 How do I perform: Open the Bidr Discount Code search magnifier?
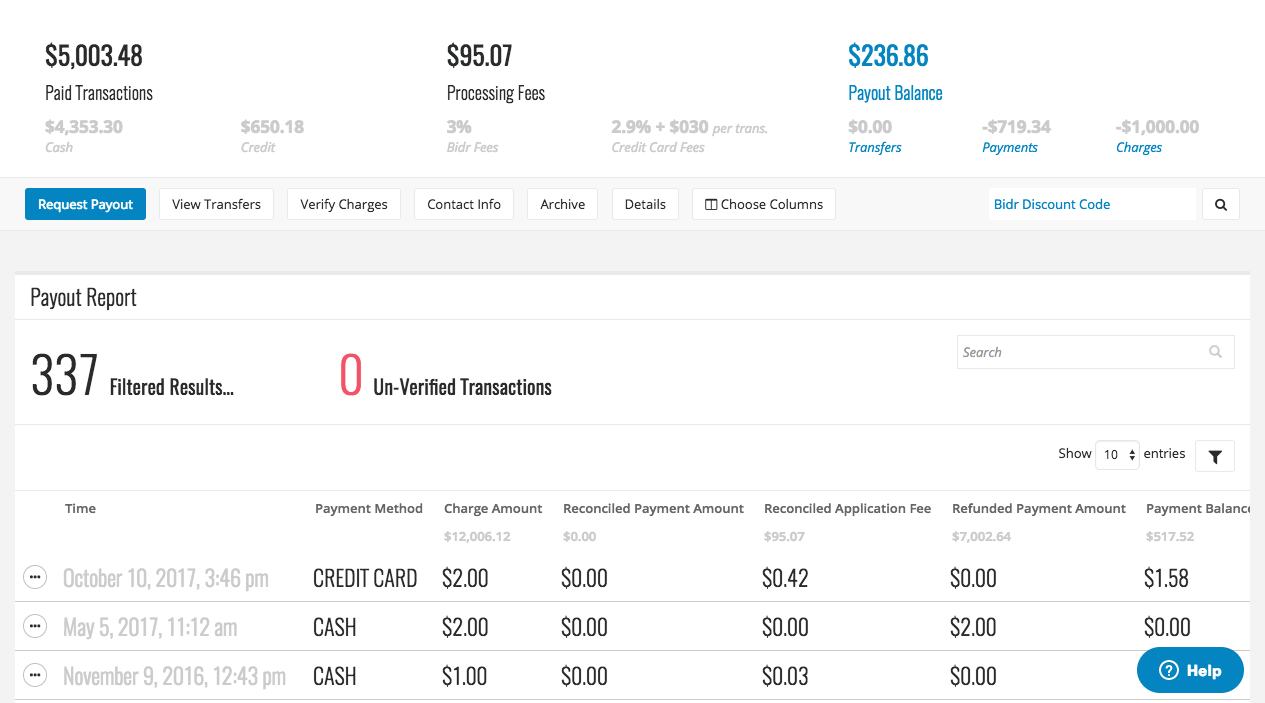(x=1220, y=204)
